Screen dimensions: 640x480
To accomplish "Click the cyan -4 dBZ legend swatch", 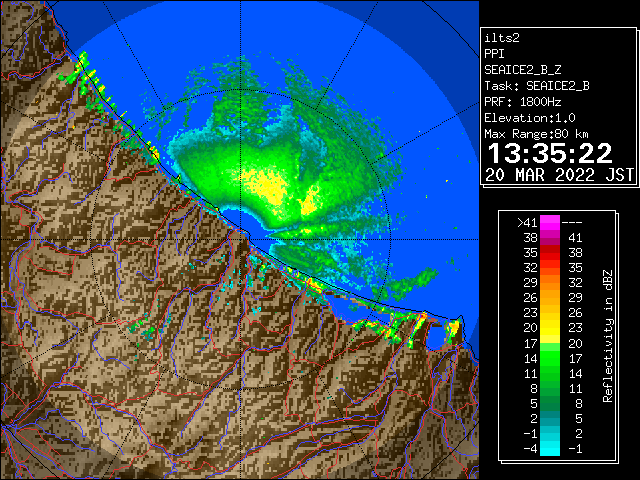I will [550, 449].
